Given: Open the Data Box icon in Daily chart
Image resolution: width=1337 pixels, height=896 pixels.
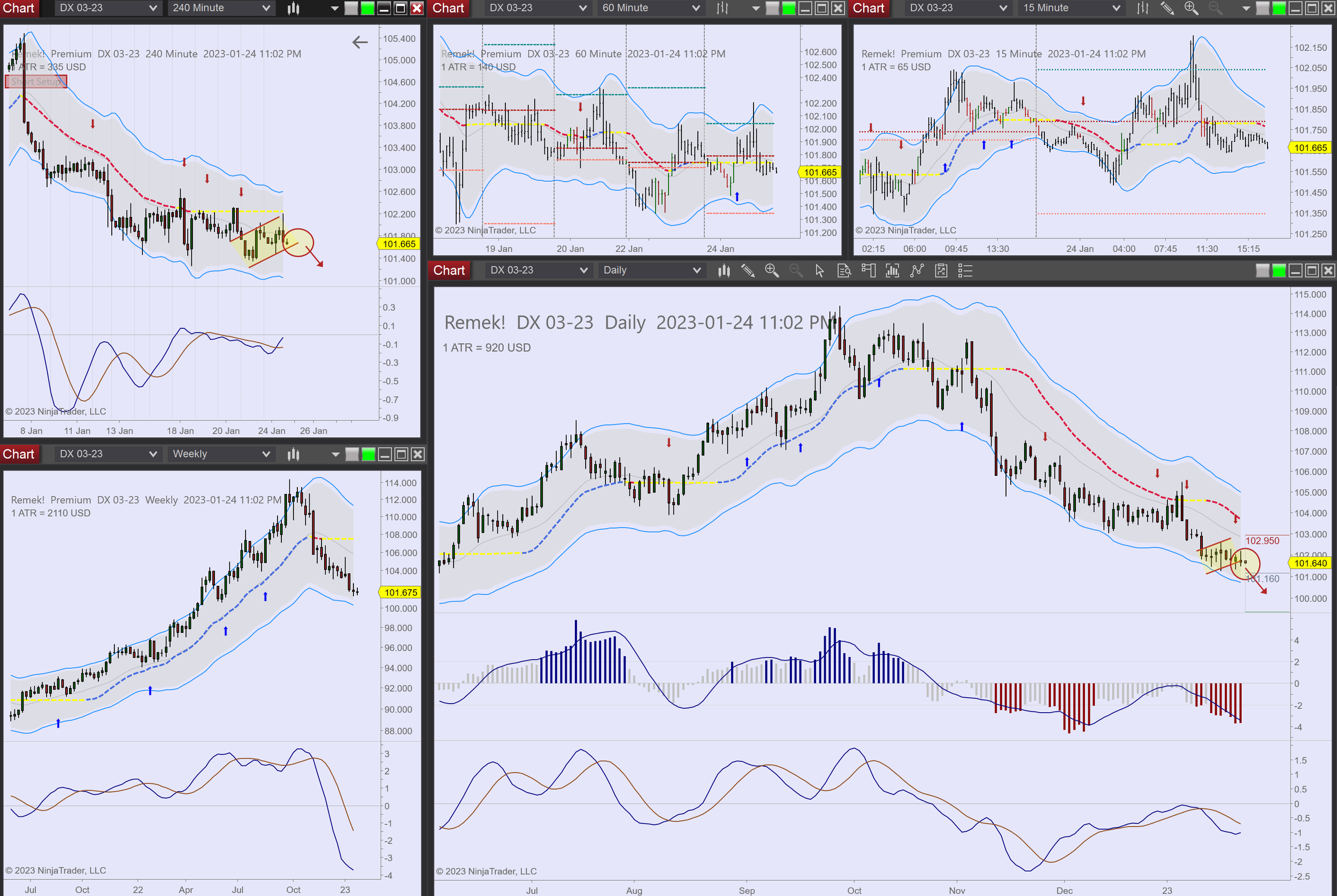Looking at the screenshot, I should tap(844, 271).
